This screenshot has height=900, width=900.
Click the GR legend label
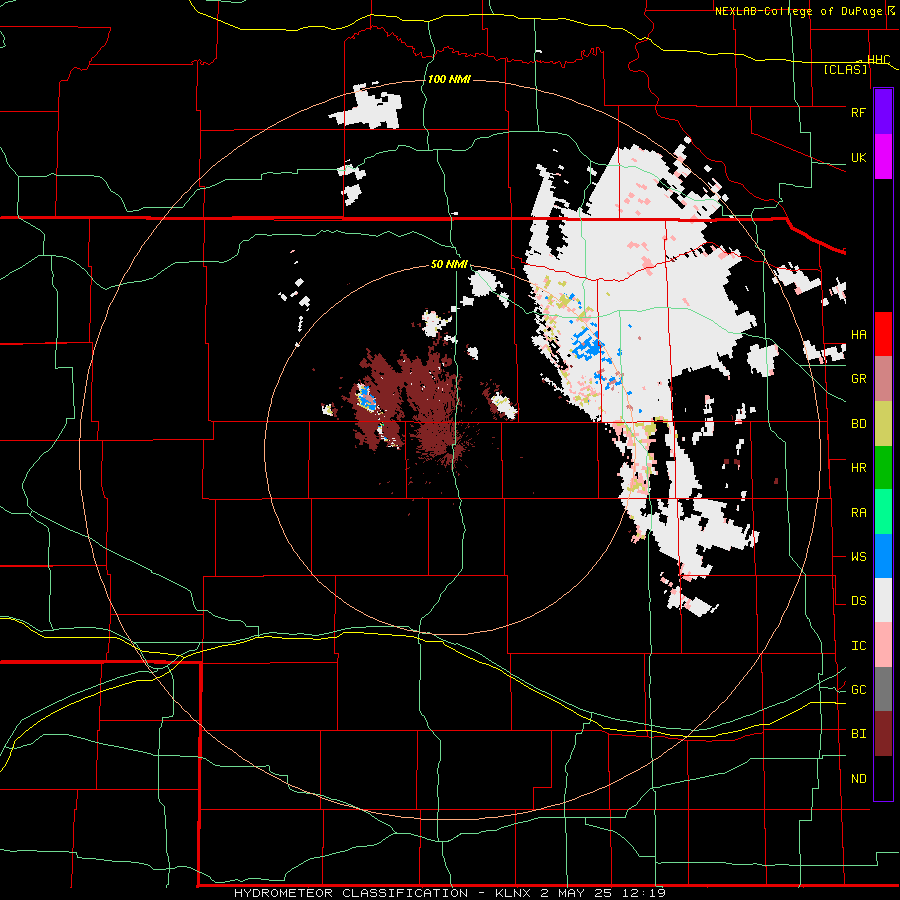click(x=858, y=379)
